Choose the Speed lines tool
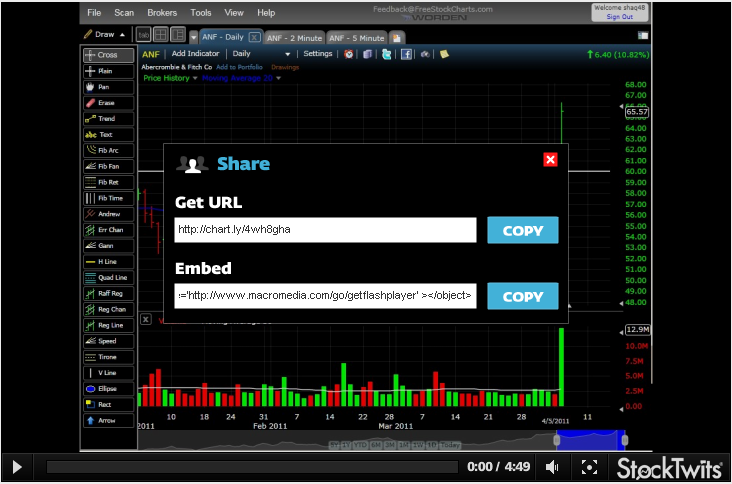Viewport: 732px width, 484px height. click(109, 341)
